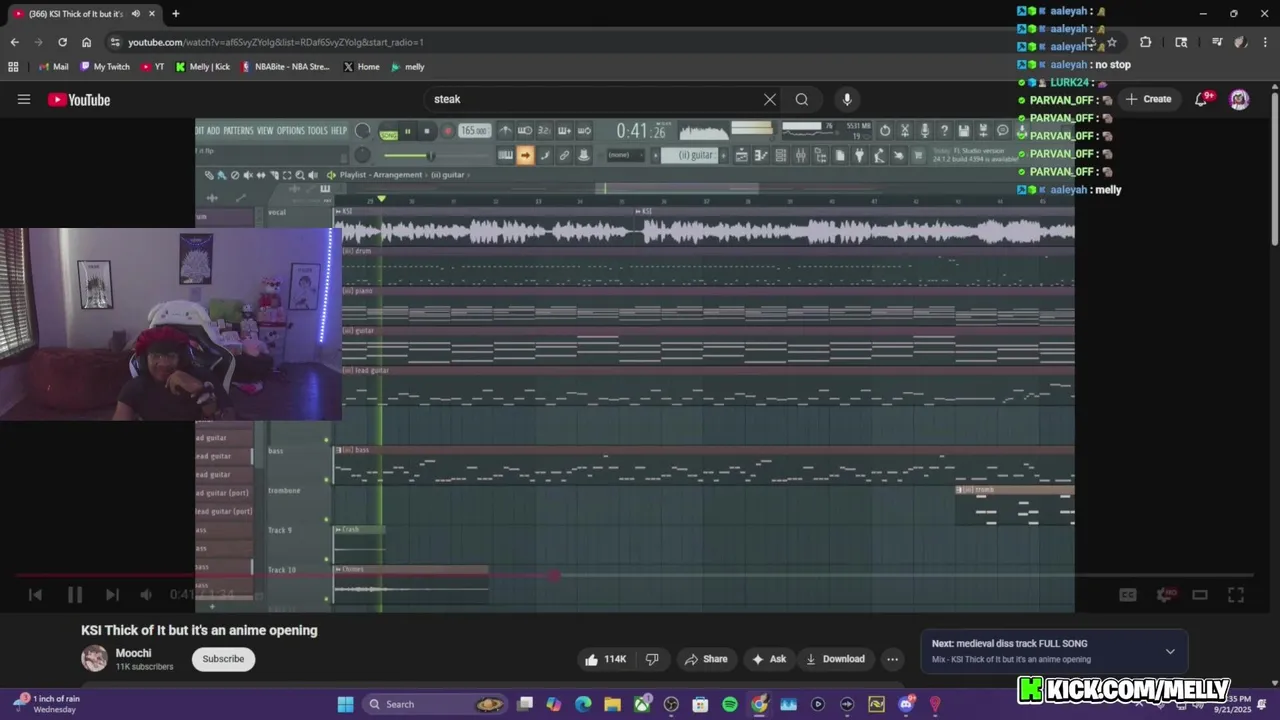The width and height of the screenshot is (1280, 720).
Task: Open the player settings gear menu
Action: point(1164,595)
